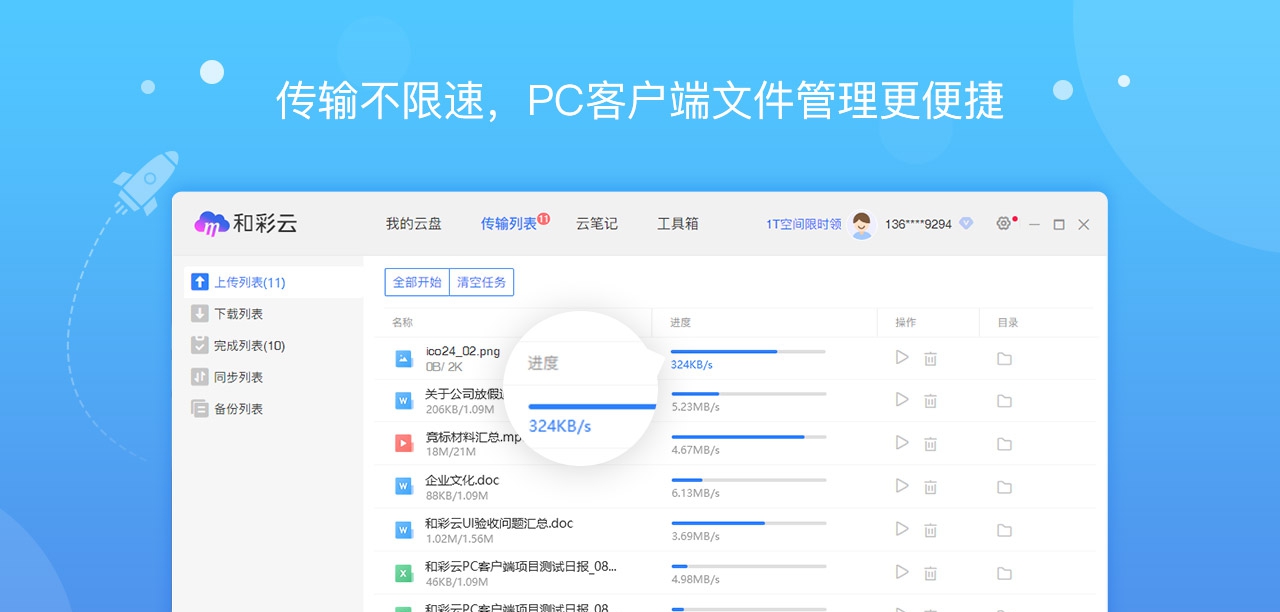Open the settings gear icon

(1003, 223)
